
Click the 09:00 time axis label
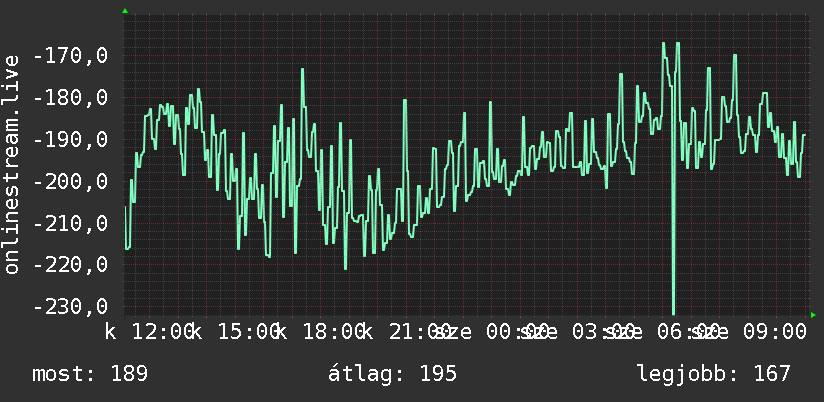click(x=775, y=332)
